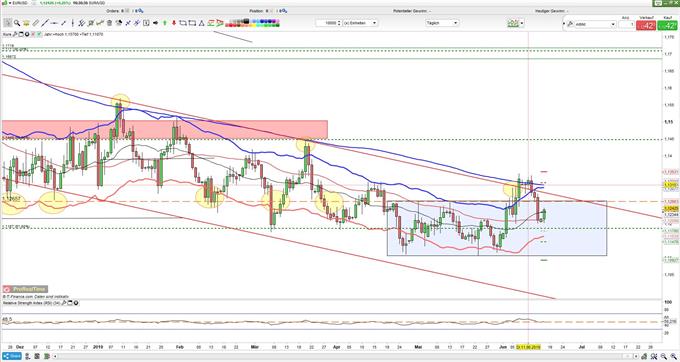The image size is (680, 362).
Task: Choose the rectangle drawing tool
Action: [x=192, y=23]
